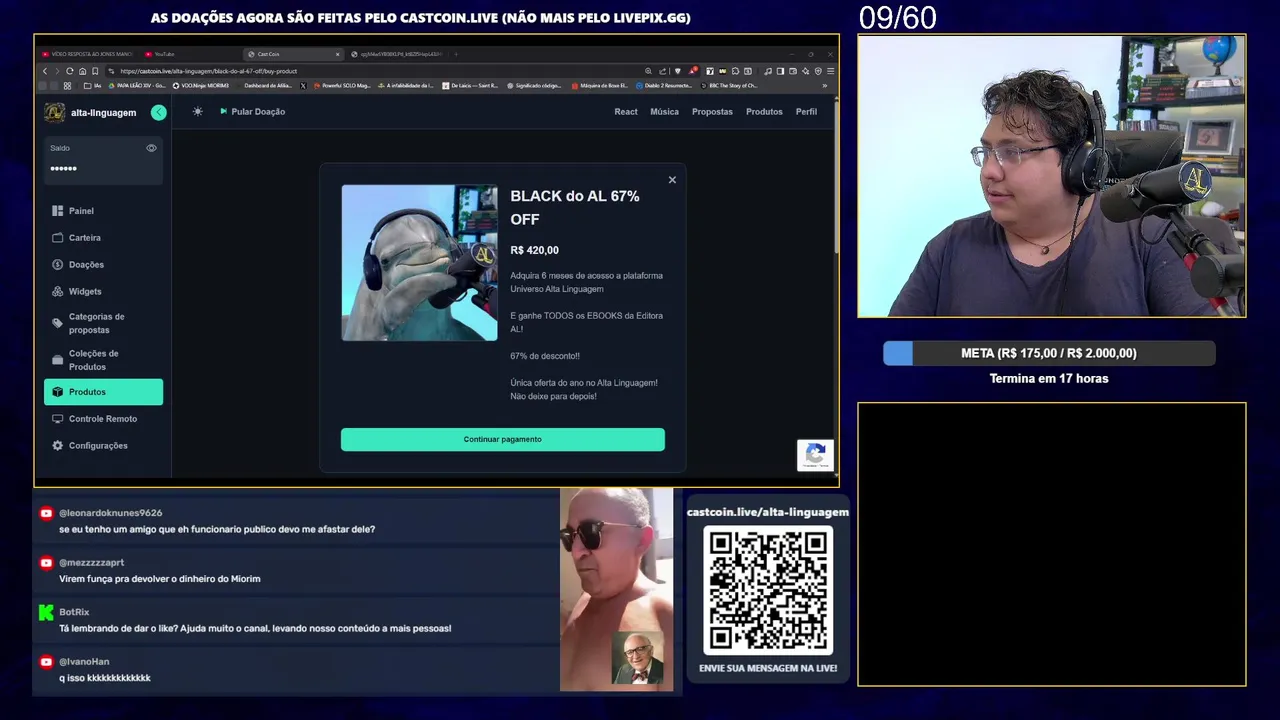1280x720 pixels.
Task: Switch to the YouTube browser tab
Action: click(x=190, y=54)
